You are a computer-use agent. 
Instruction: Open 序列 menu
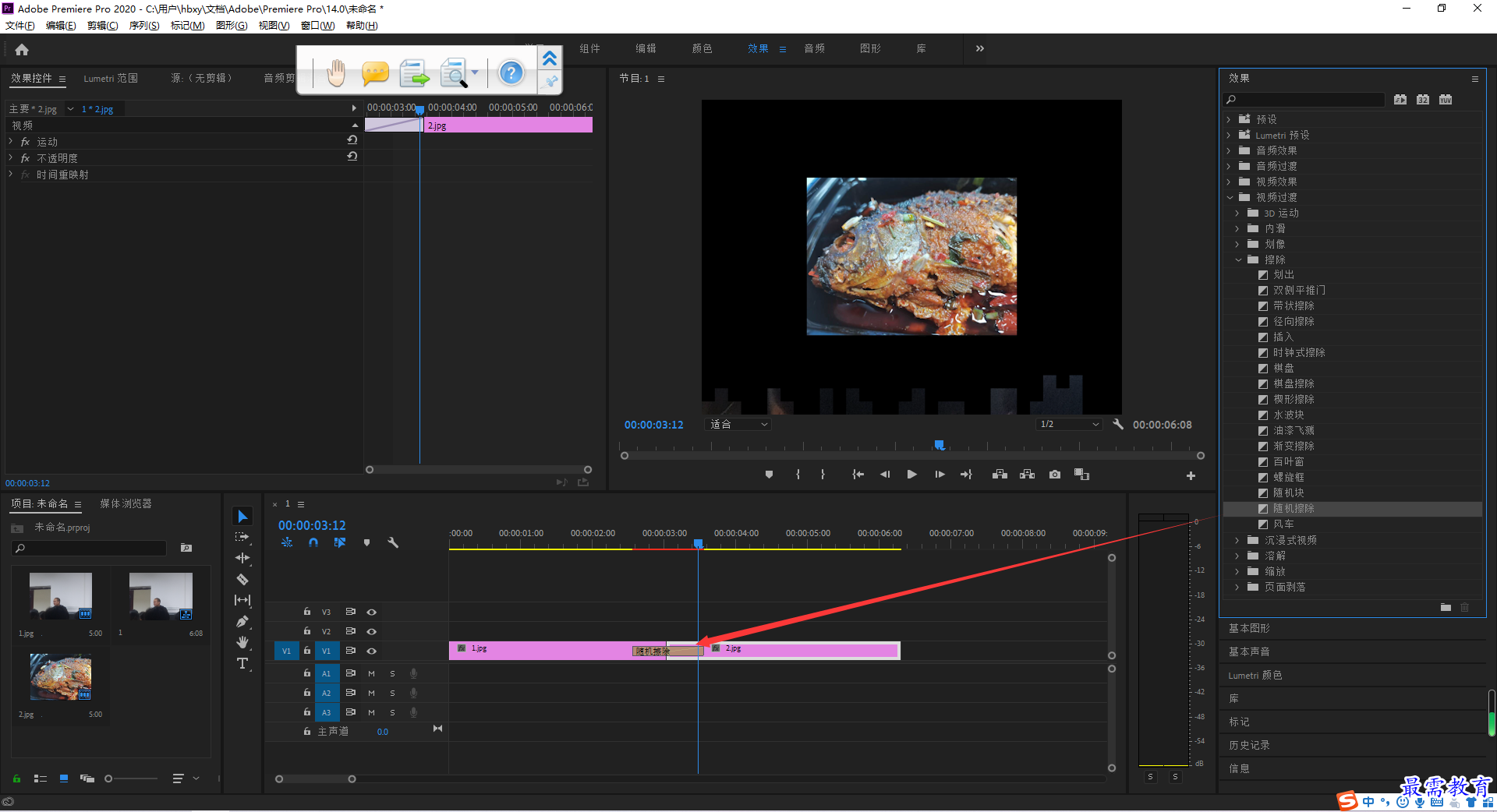click(144, 25)
